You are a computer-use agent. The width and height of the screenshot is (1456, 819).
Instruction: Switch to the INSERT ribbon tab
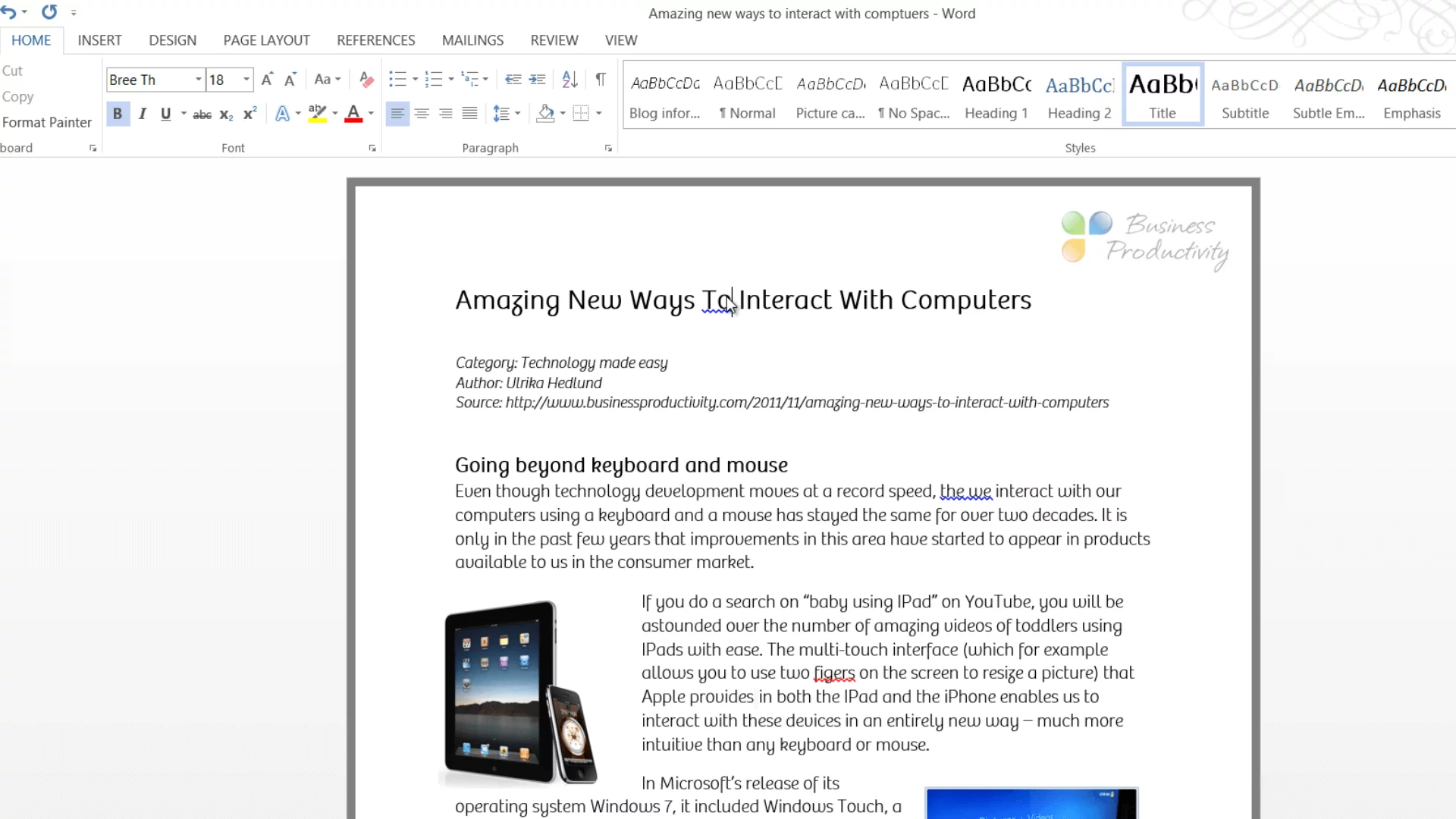tap(99, 40)
